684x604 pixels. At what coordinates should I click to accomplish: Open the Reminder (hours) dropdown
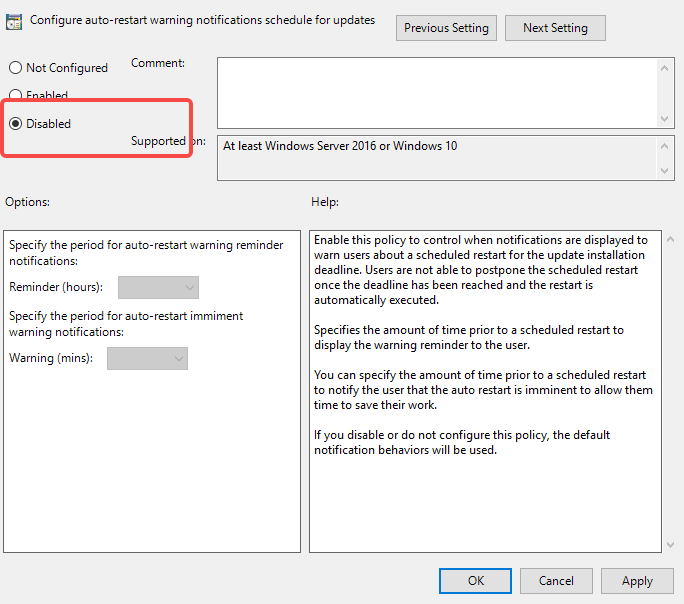[158, 287]
